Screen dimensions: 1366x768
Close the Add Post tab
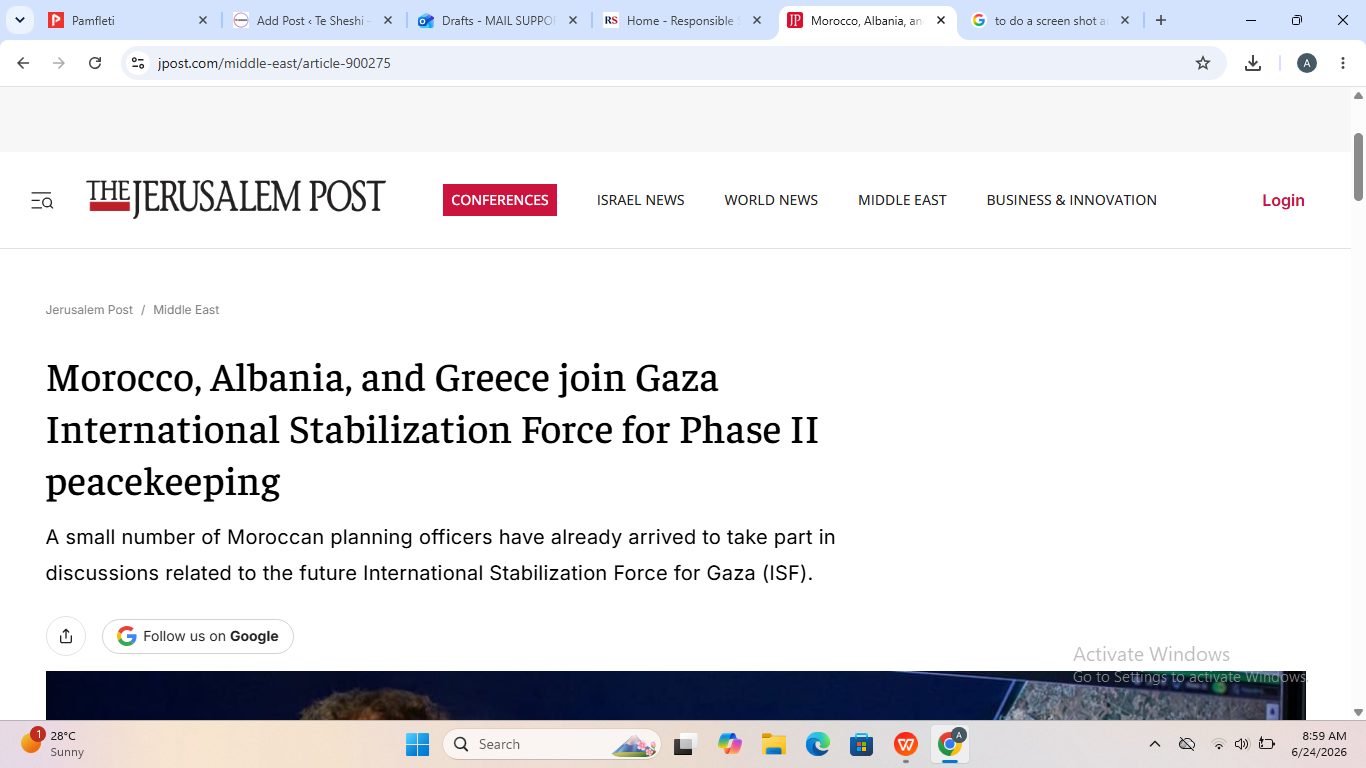coord(387,20)
